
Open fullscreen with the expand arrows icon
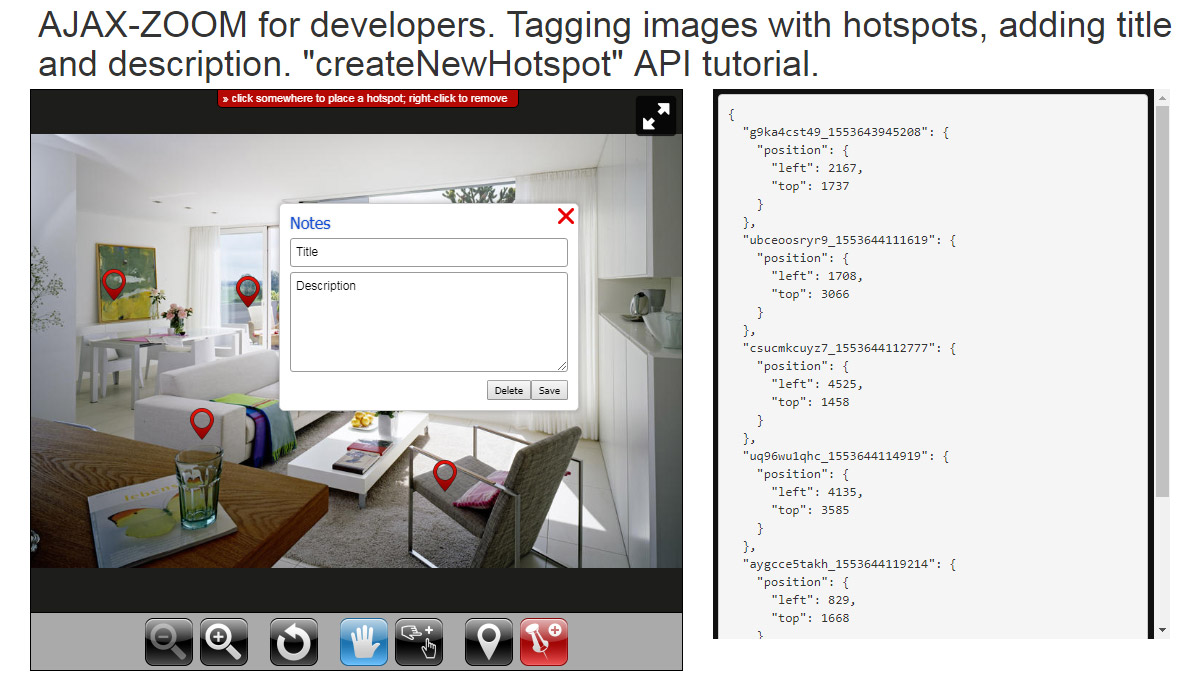656,116
